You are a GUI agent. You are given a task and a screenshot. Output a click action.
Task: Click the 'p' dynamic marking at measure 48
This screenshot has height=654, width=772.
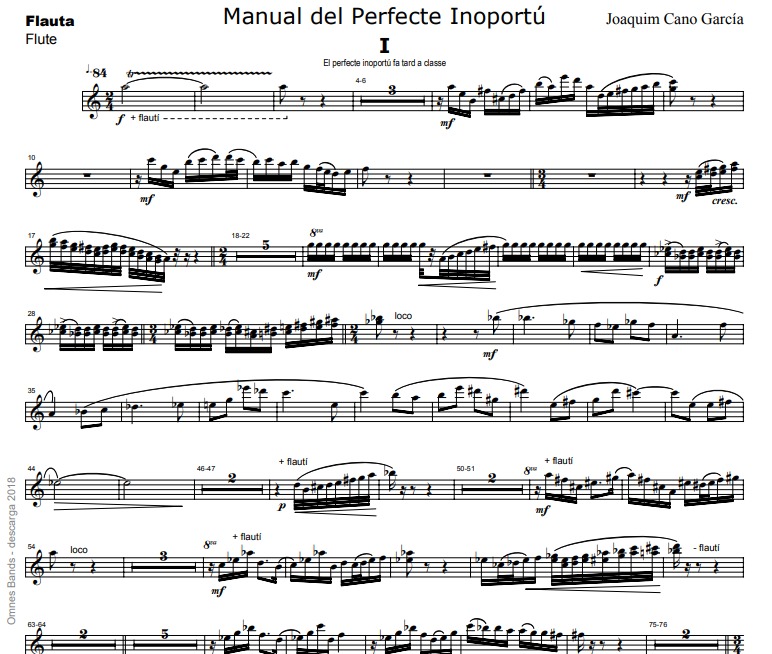[281, 506]
